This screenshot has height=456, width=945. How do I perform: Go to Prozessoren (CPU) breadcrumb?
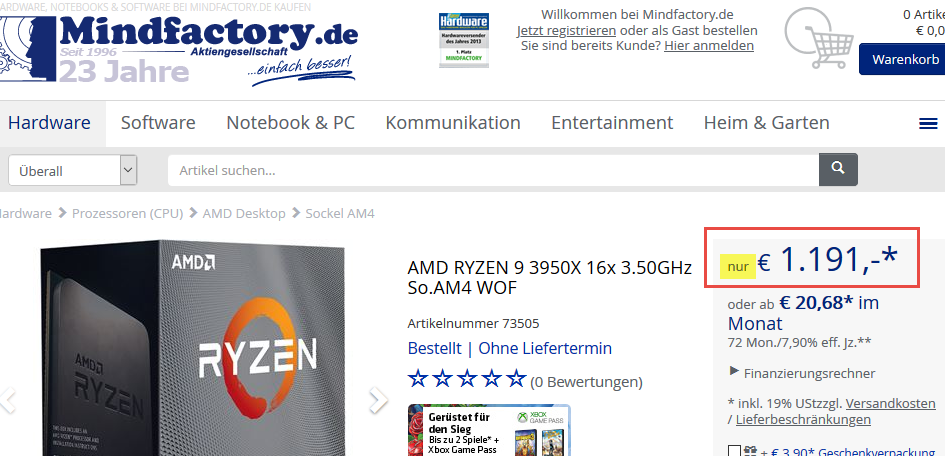(x=127, y=213)
